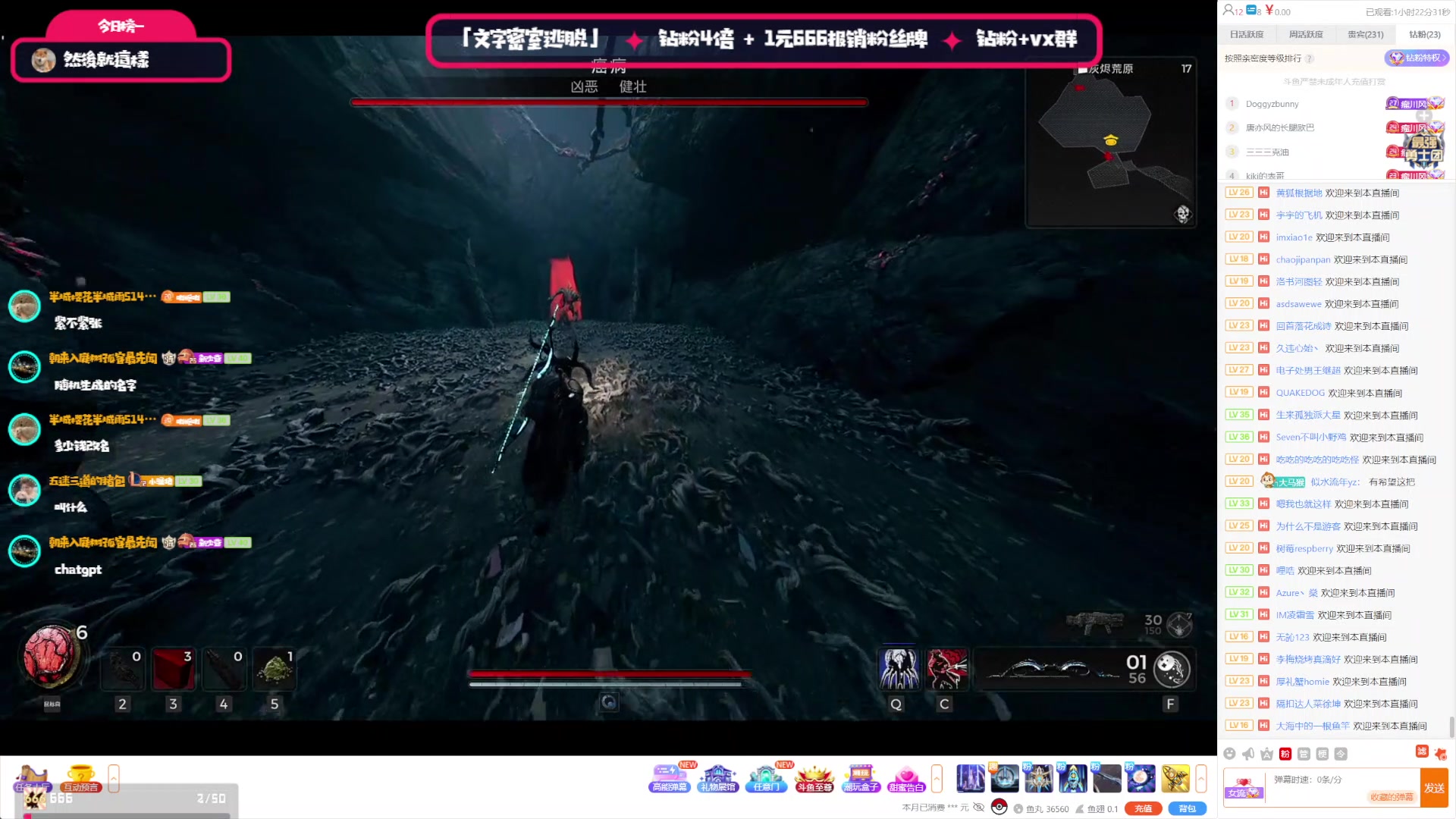Viewport: 1456px width, 819px height.
Task: Switch to the 日活跃度 tab
Action: coord(1247,34)
